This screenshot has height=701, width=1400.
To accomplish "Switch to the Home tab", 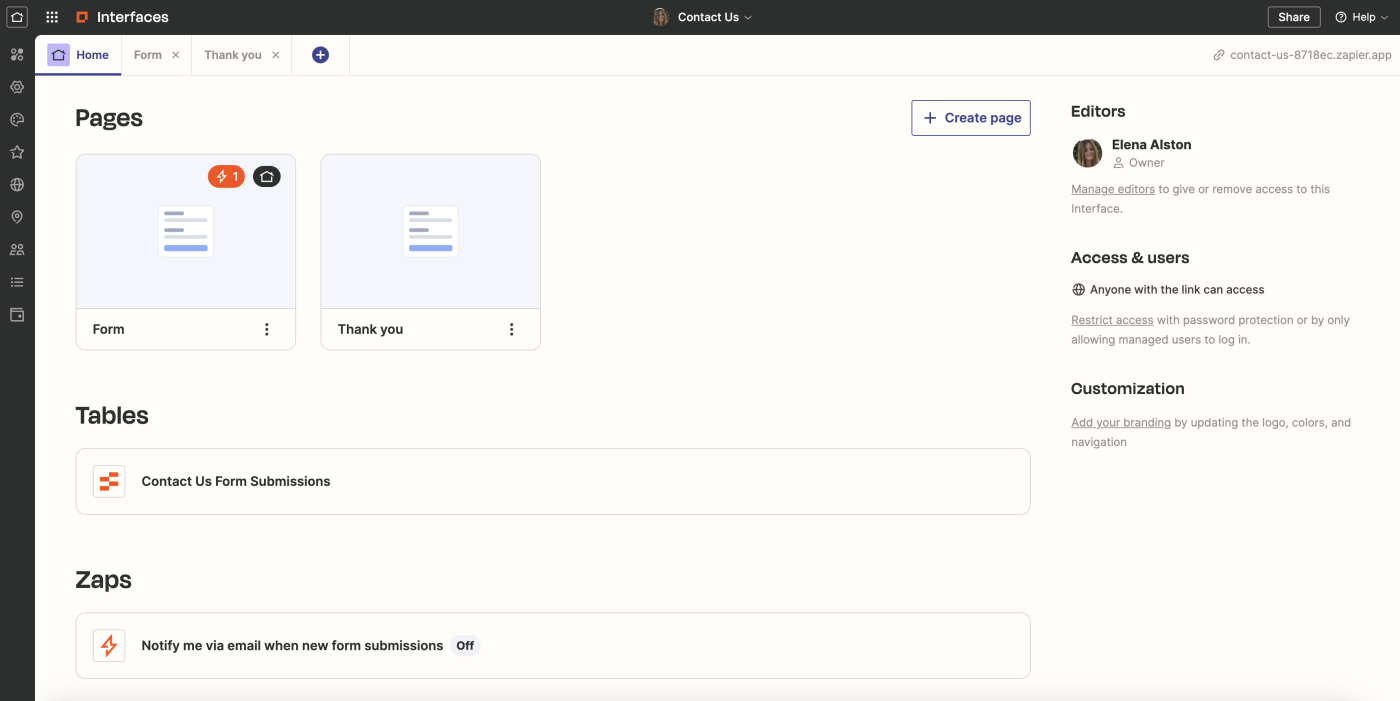I will coord(79,55).
